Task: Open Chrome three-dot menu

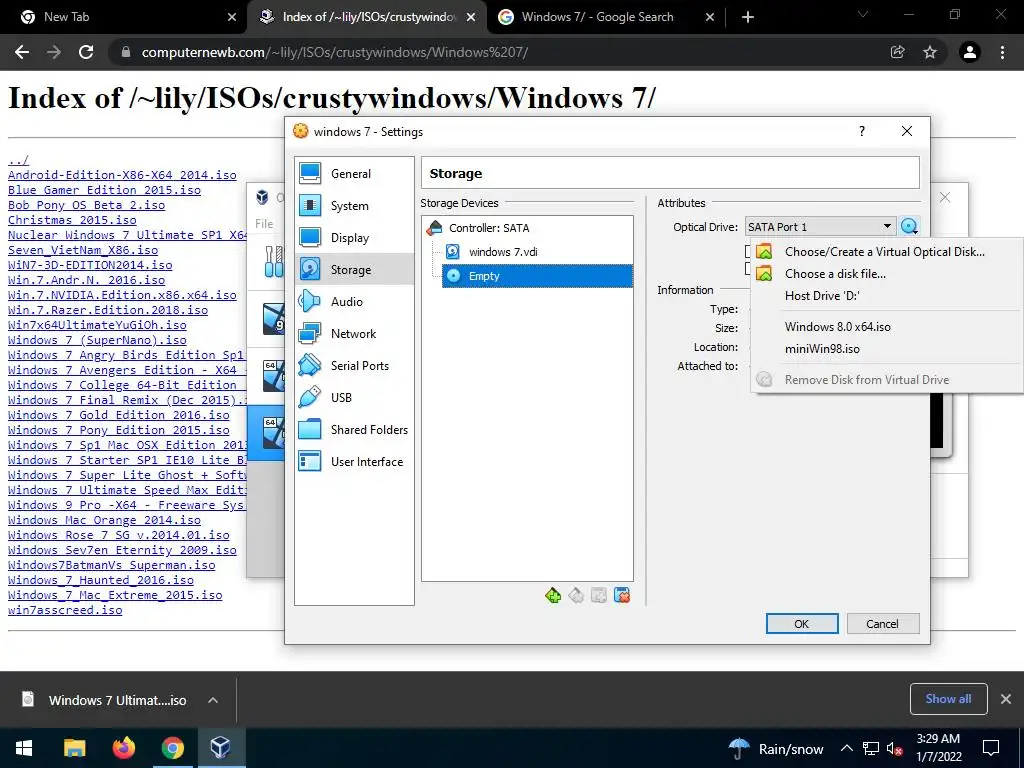Action: [x=1002, y=52]
